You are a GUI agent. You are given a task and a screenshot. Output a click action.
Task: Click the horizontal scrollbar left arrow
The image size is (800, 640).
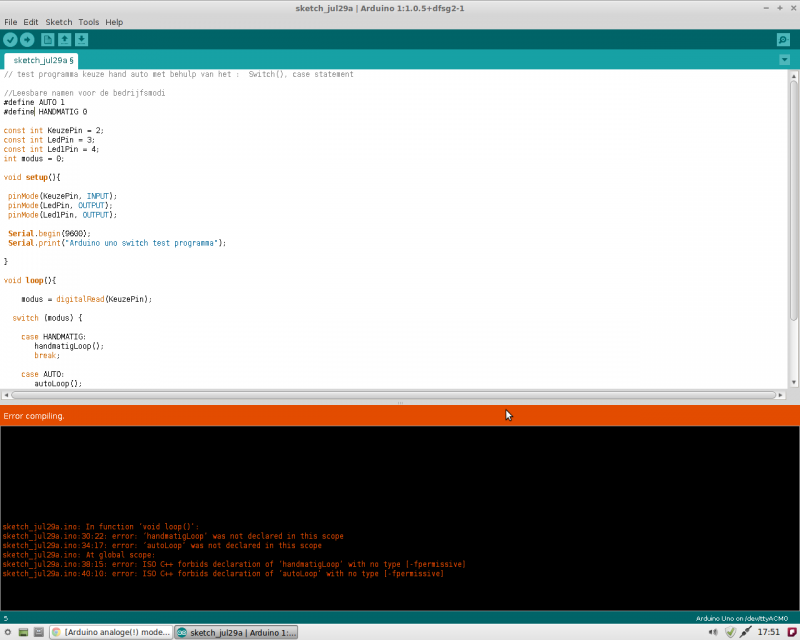click(6, 395)
